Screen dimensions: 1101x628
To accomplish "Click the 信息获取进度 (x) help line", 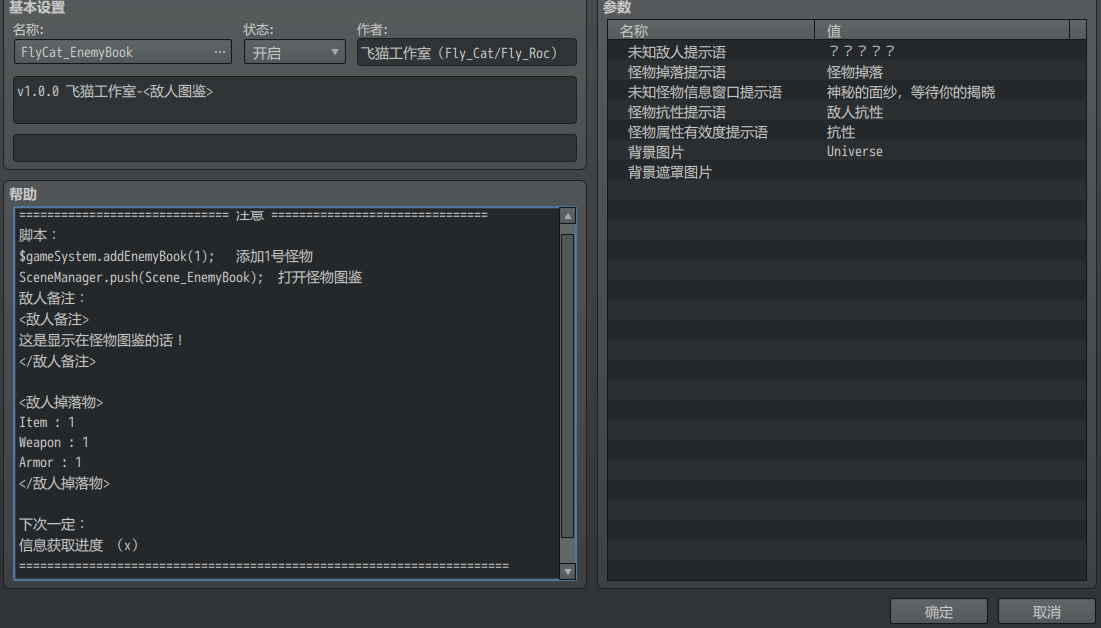I will (x=78, y=545).
